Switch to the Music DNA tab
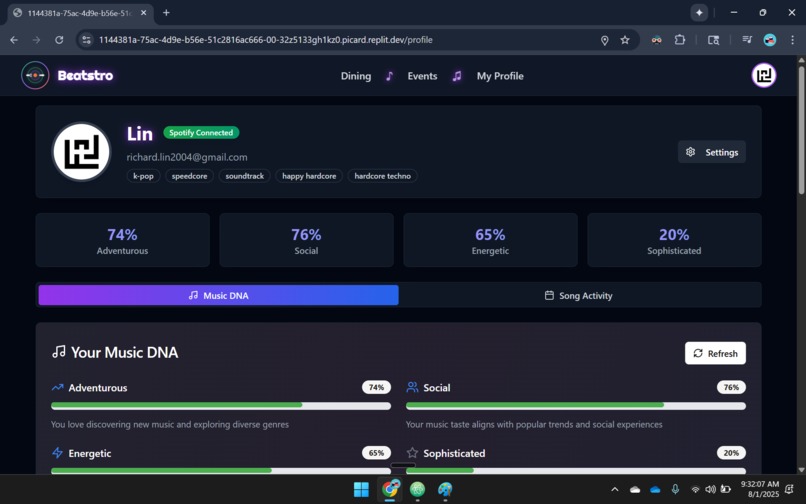This screenshot has width=806, height=504. (218, 295)
